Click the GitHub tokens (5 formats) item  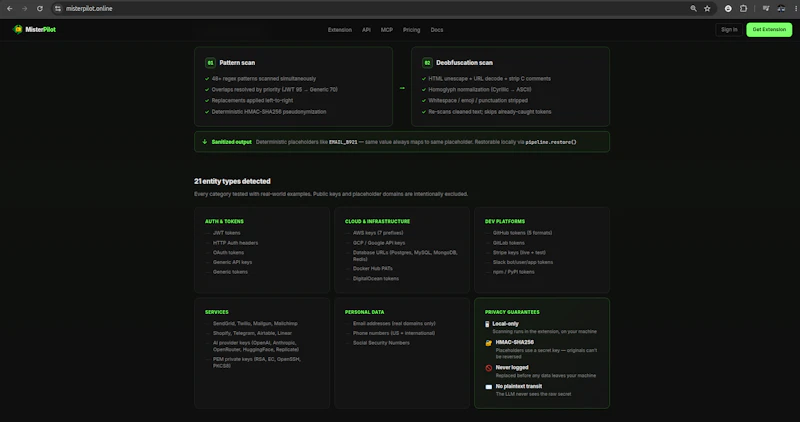click(522, 233)
